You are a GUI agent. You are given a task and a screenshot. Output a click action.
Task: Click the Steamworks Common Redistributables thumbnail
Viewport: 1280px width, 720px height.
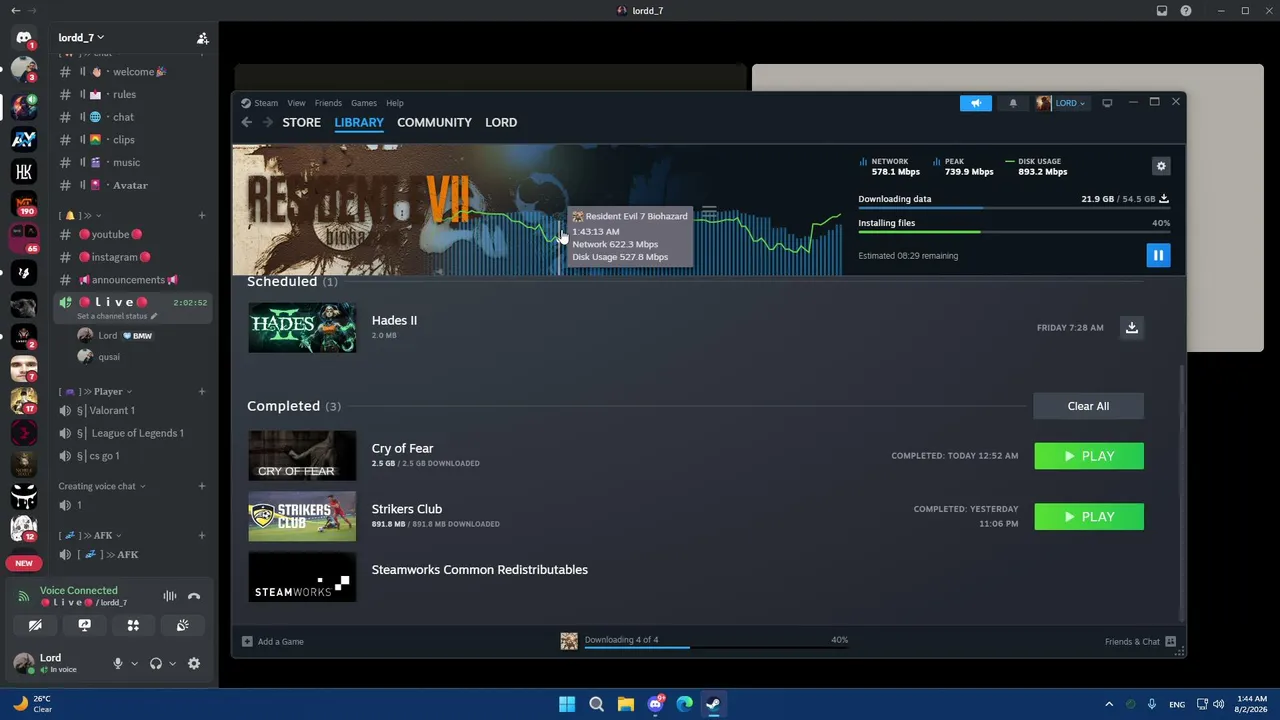pyautogui.click(x=302, y=577)
